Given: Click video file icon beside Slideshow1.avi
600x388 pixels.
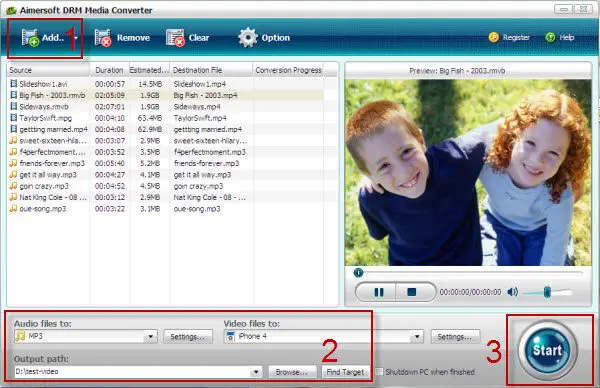Looking at the screenshot, I should 13,83.
